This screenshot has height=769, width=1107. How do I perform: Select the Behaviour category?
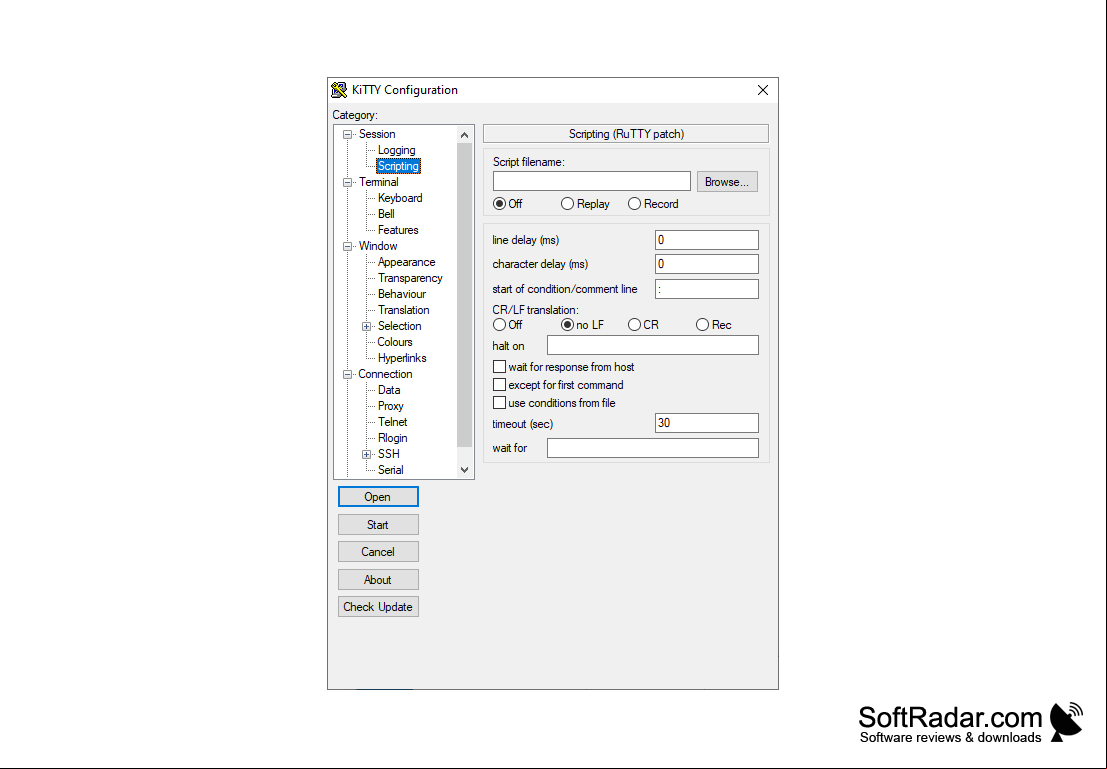[x=402, y=294]
